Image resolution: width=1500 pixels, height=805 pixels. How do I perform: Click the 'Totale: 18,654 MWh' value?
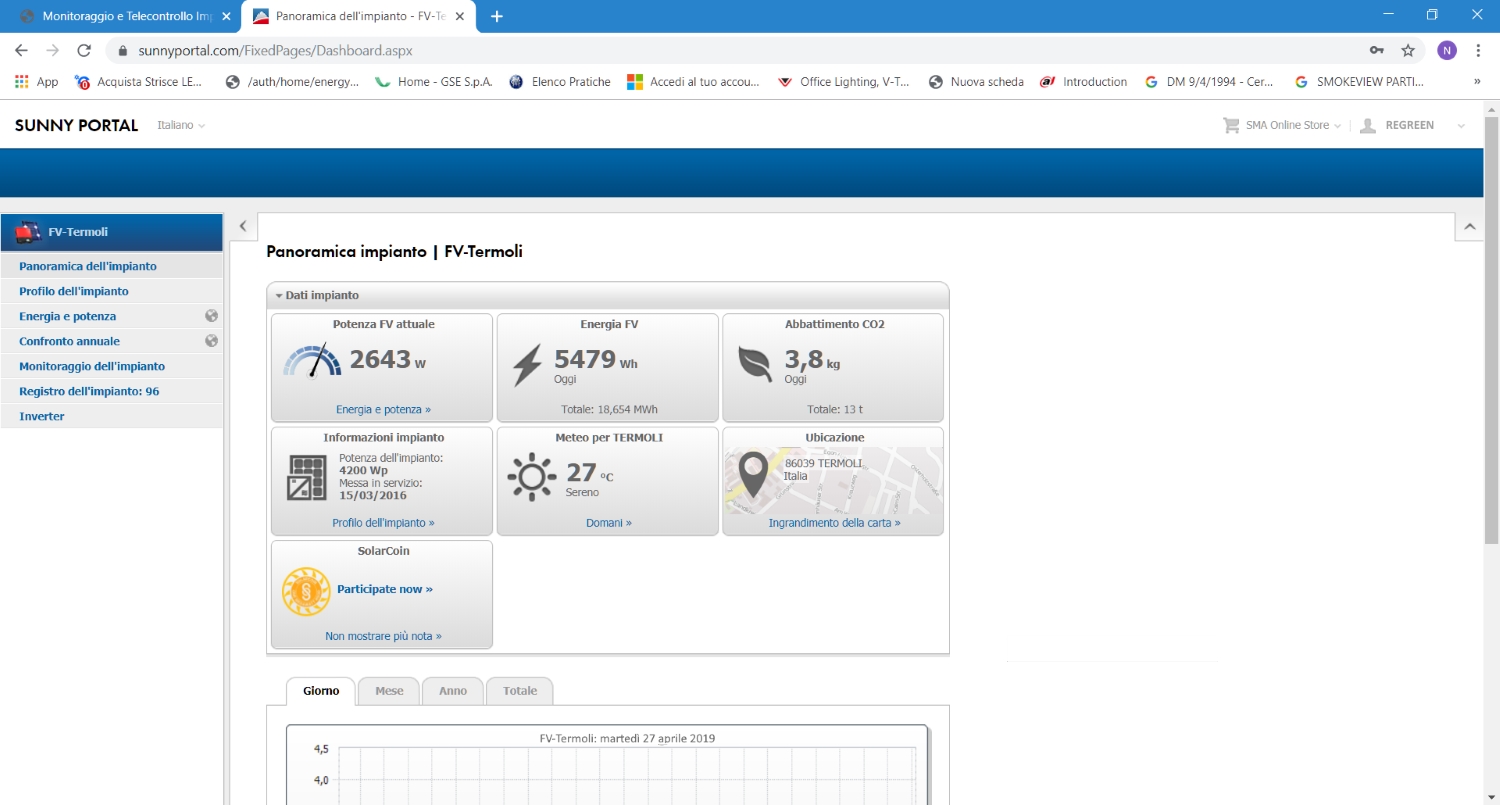click(x=607, y=409)
